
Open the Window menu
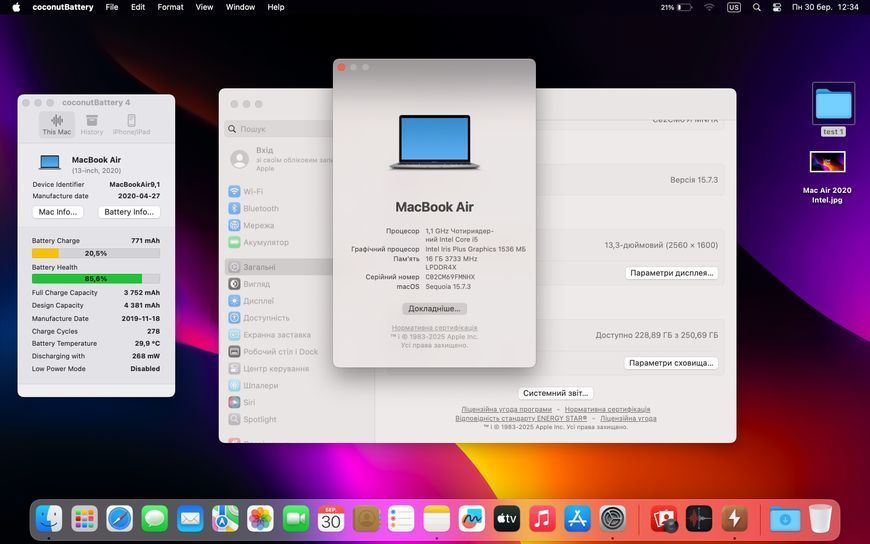click(240, 7)
